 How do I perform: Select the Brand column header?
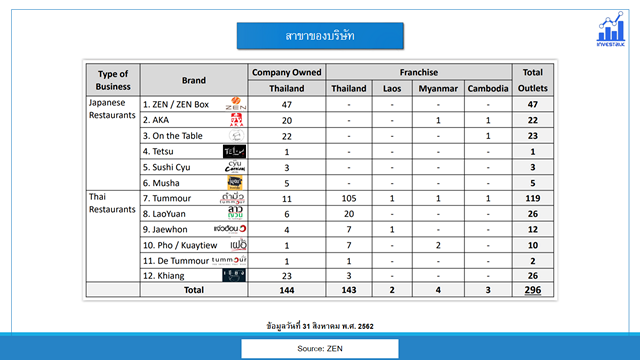[194, 80]
